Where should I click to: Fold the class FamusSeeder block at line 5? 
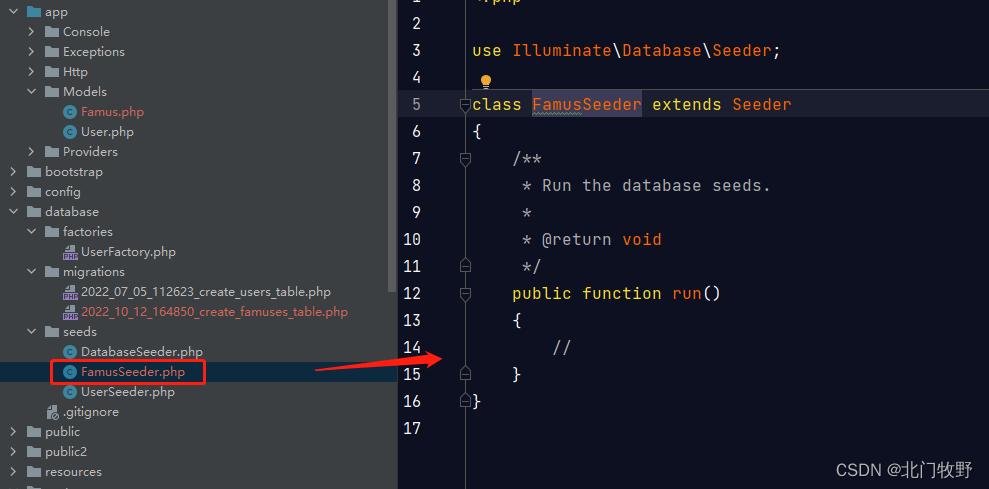pyautogui.click(x=465, y=105)
